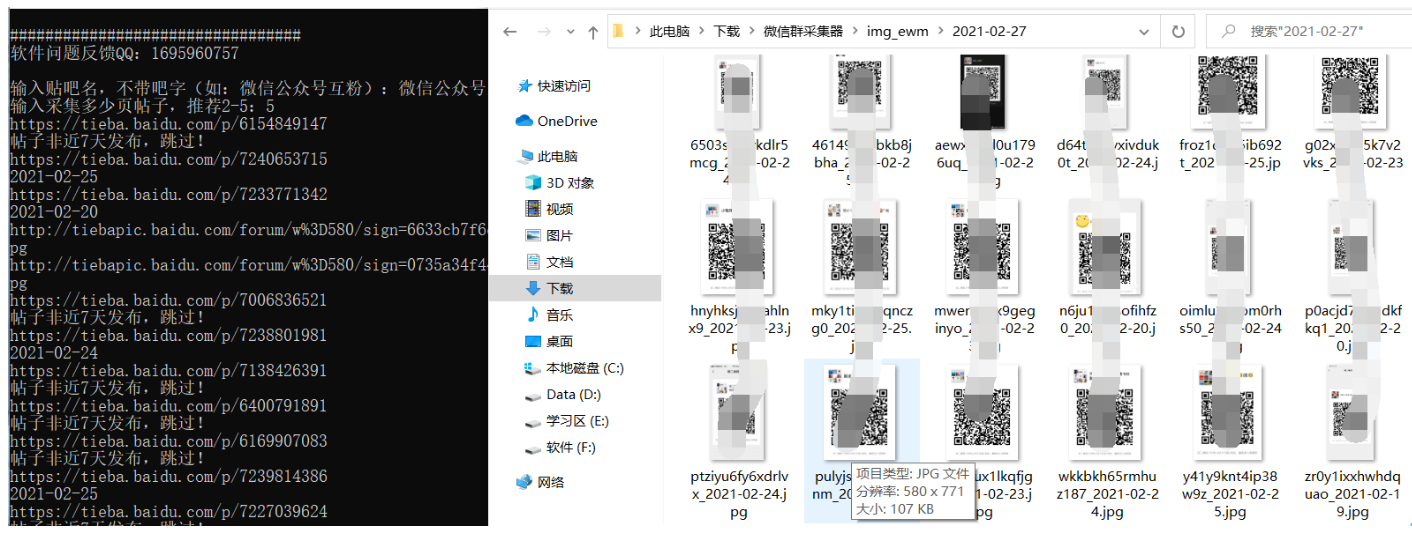This screenshot has height=536, width=1412.
Task: Open the 3D 对象 folder
Action: (570, 183)
